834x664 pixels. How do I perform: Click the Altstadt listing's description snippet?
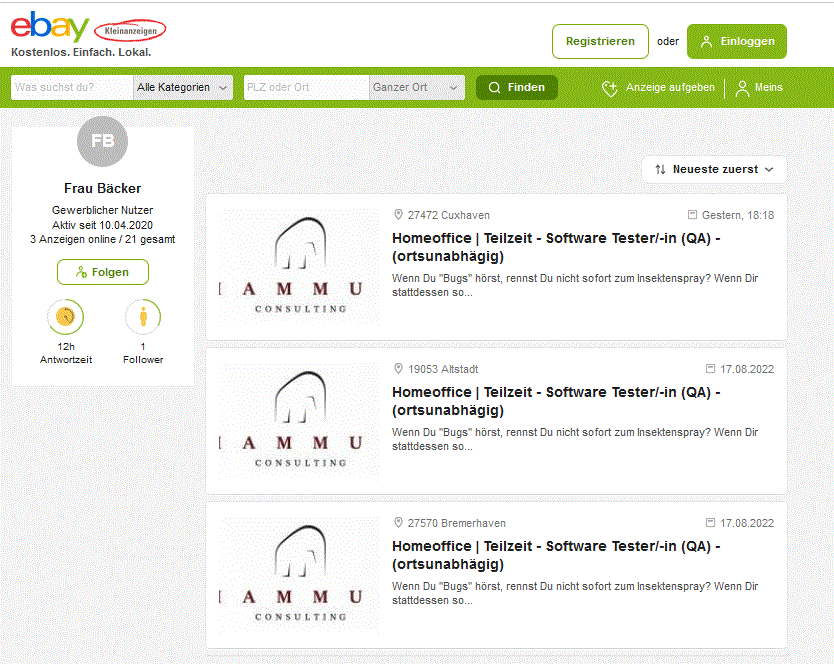[575, 439]
